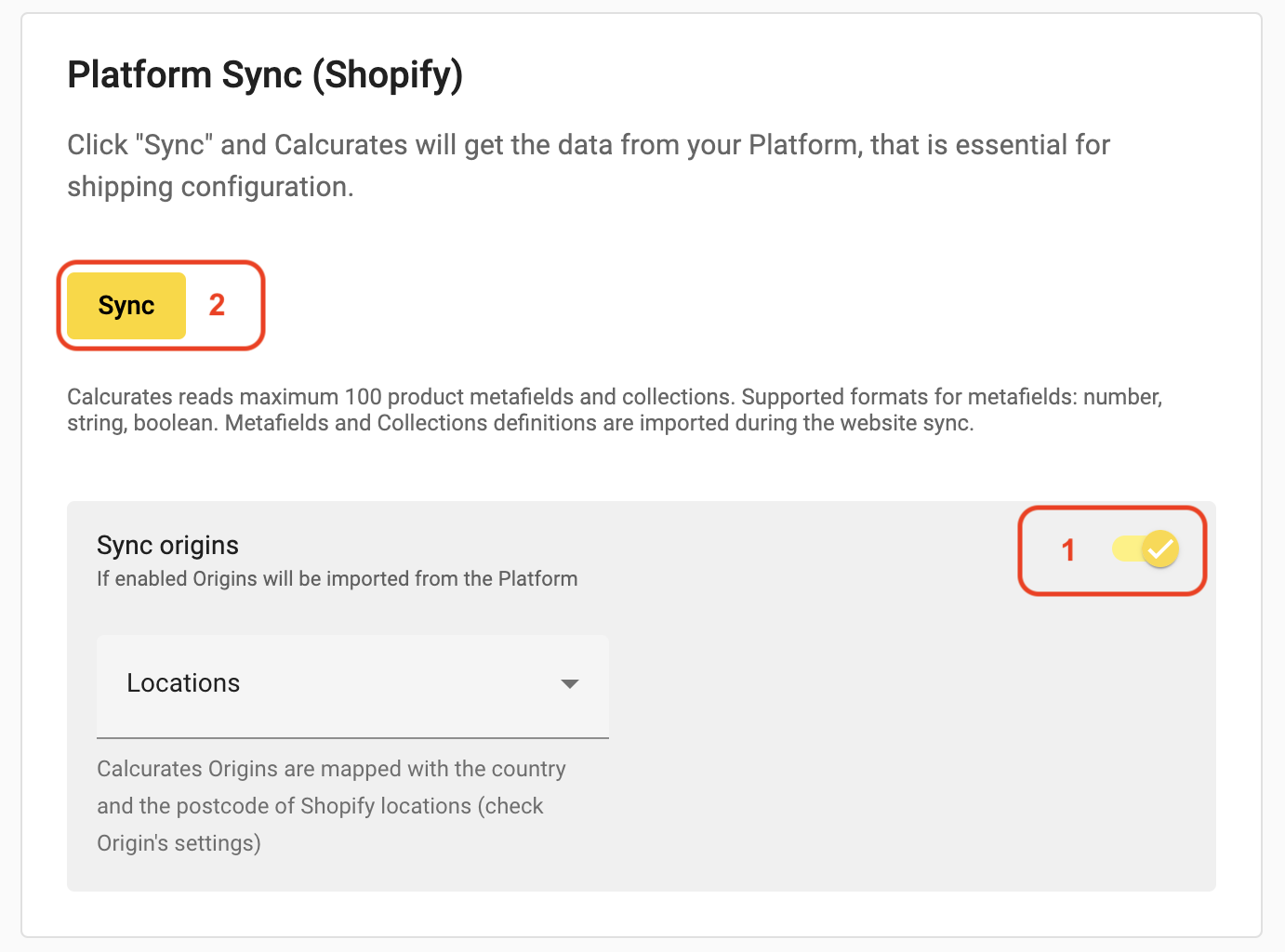Click red annotation number 1 beside the toggle

tap(1068, 550)
